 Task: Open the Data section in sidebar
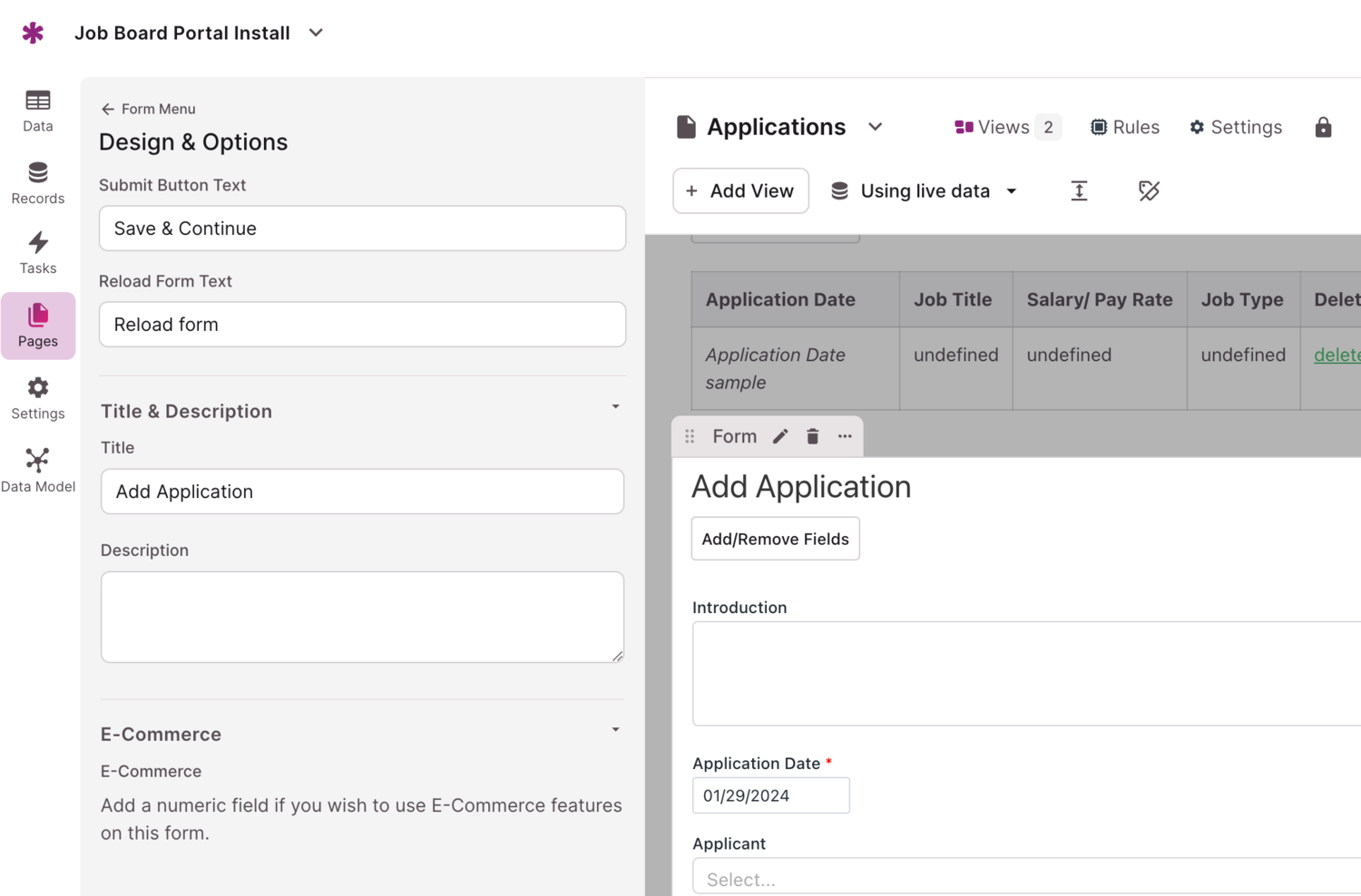pyautogui.click(x=38, y=111)
